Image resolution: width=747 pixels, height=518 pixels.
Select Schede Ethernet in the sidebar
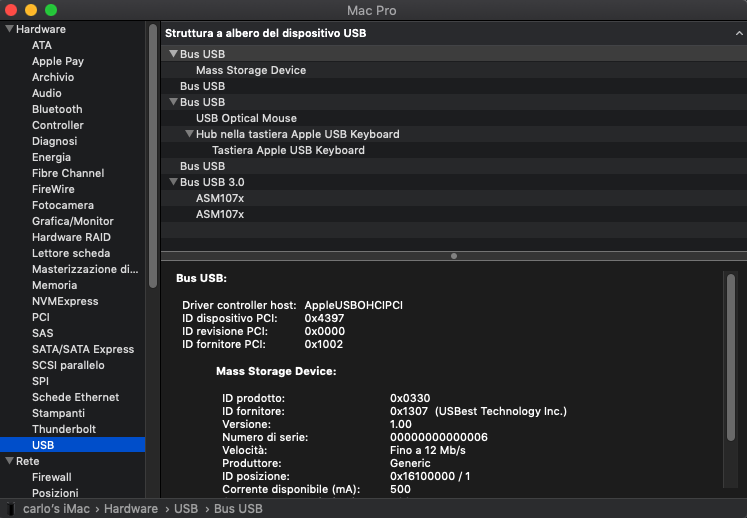click(75, 397)
